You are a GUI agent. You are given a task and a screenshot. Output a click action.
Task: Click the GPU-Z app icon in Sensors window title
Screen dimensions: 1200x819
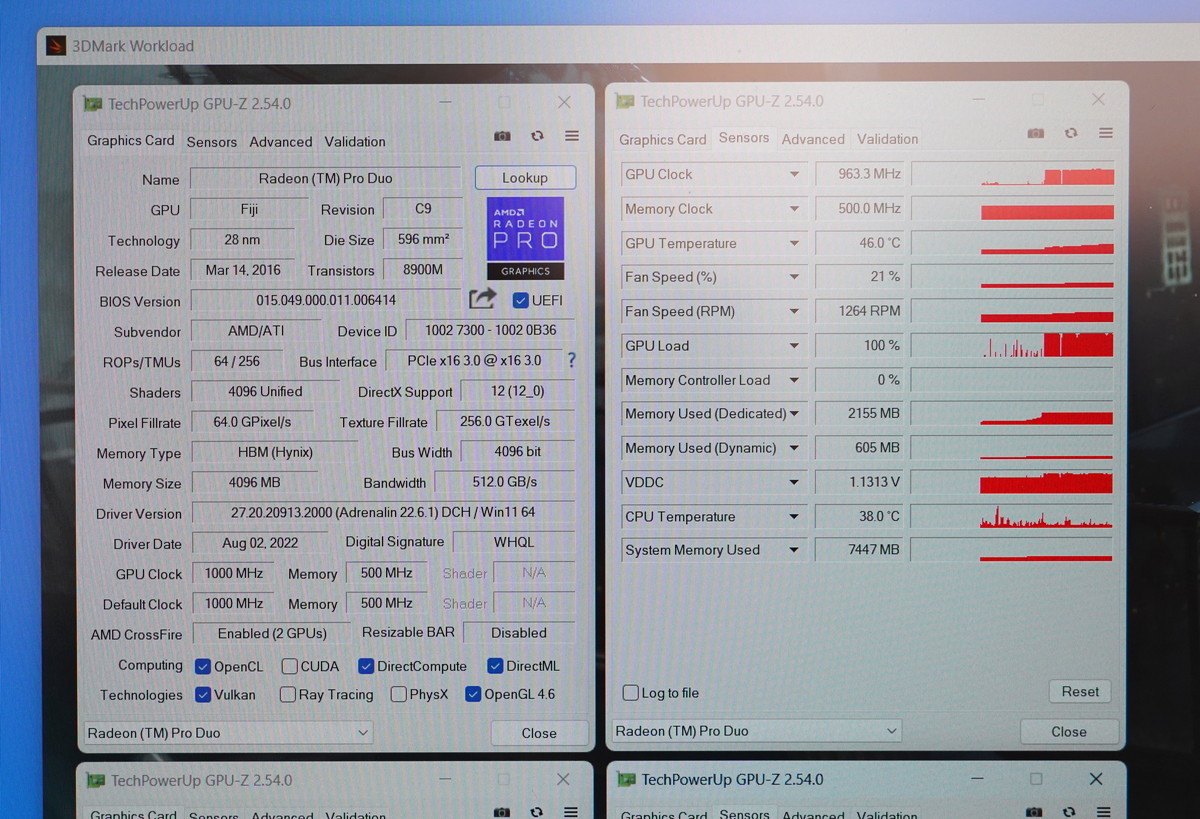[625, 101]
